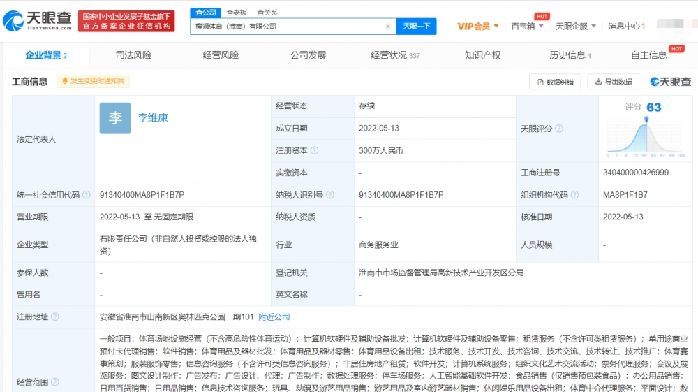Click the credit code value 91340400MA8P1F1B7P under 统一社会信用代码
The width and height of the screenshot is (698, 392).
point(142,194)
